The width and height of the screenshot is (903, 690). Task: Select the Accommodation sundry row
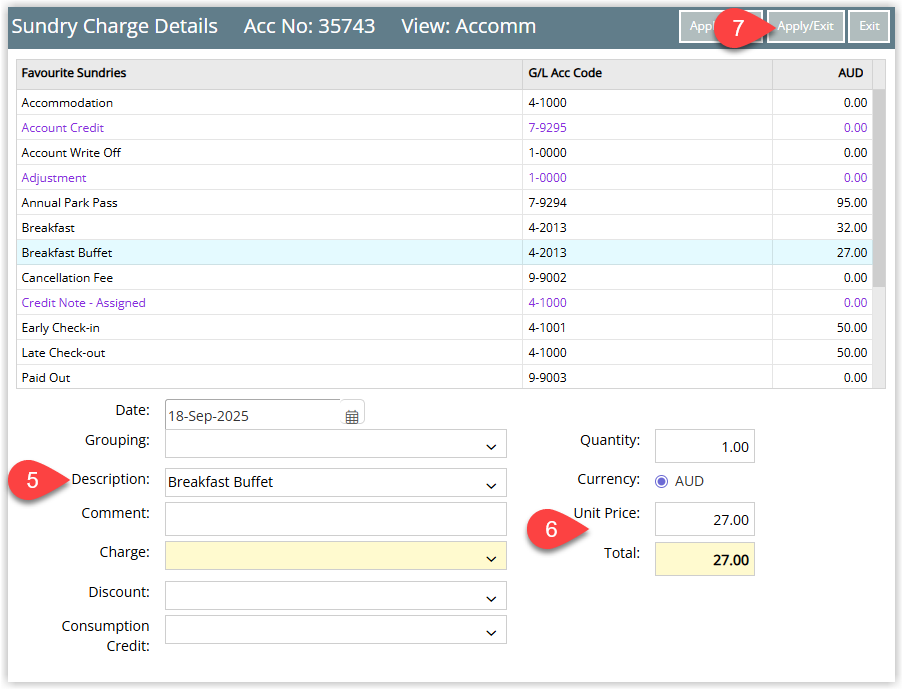click(444, 103)
